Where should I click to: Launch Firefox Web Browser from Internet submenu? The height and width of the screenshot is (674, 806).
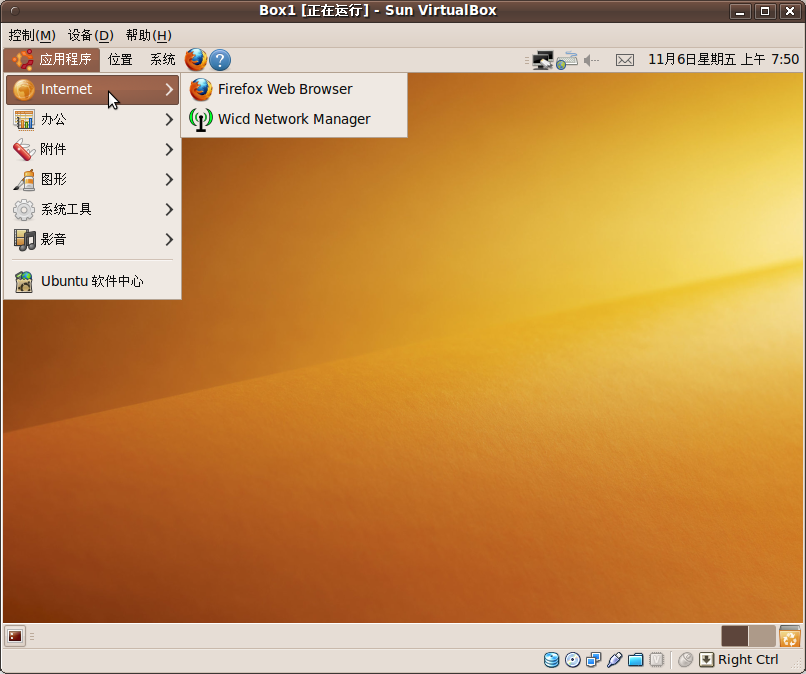[x=294, y=89]
